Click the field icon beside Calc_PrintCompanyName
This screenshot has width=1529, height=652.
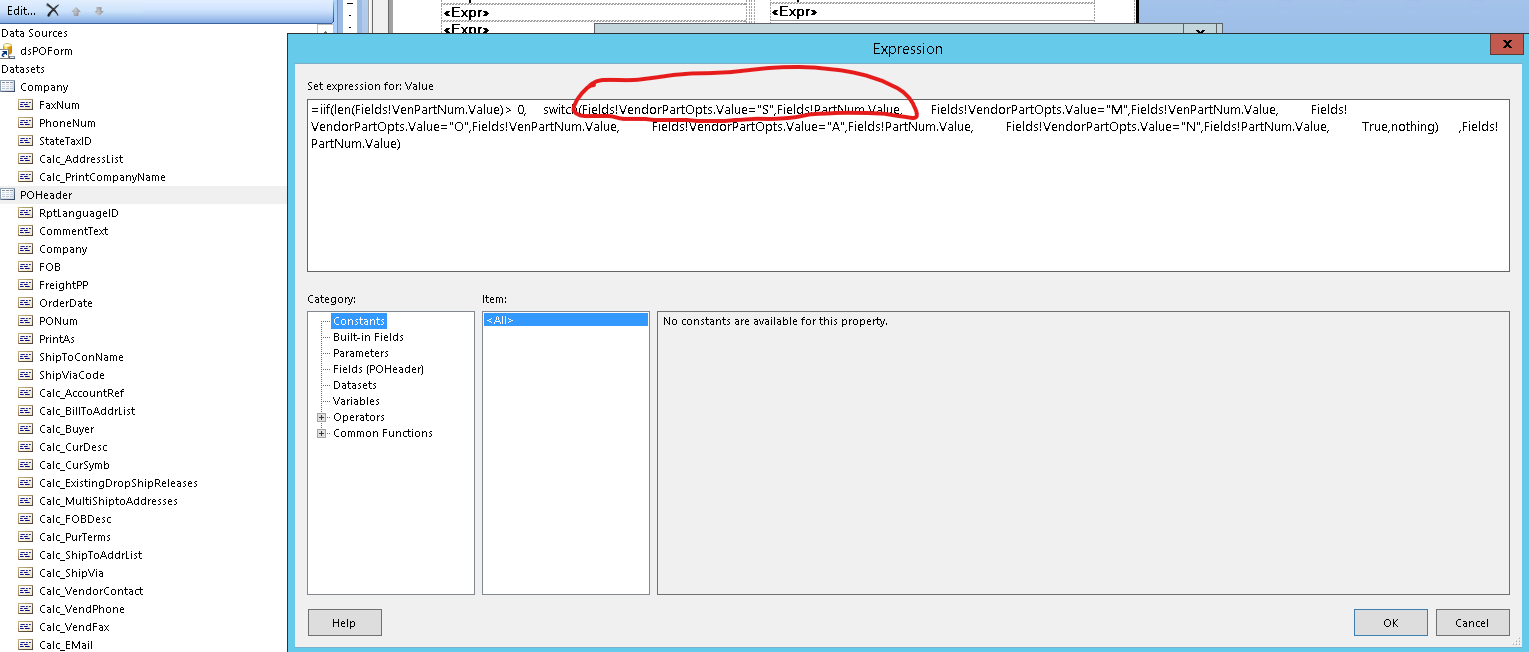[26, 177]
